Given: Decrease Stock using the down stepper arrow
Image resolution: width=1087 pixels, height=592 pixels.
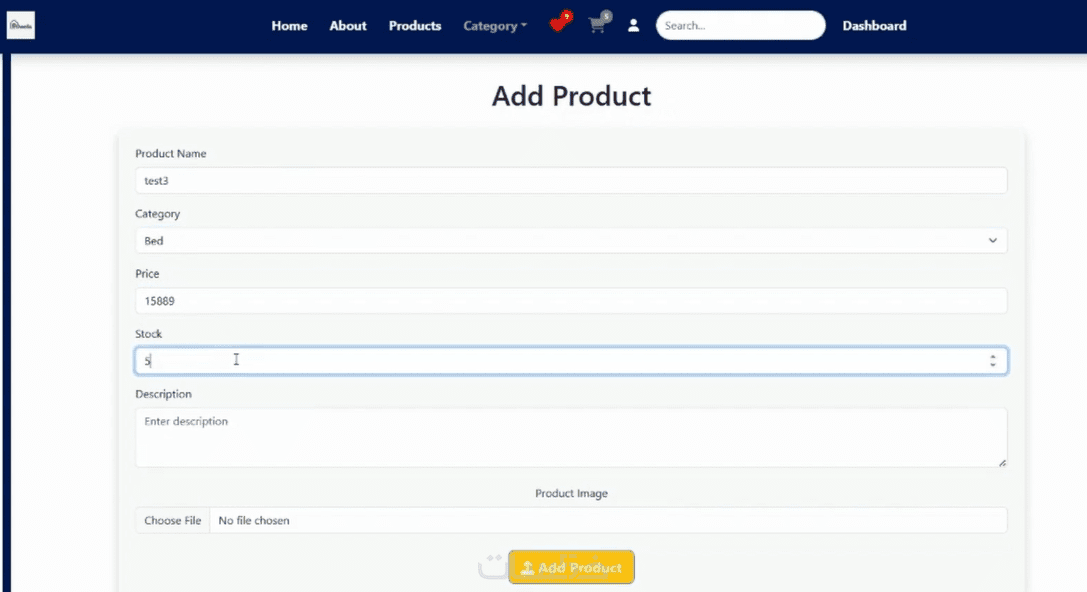Looking at the screenshot, I should coord(993,366).
